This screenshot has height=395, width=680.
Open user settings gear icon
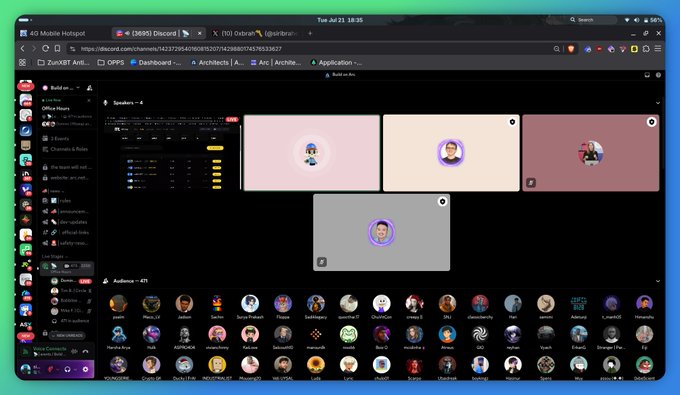tap(85, 369)
